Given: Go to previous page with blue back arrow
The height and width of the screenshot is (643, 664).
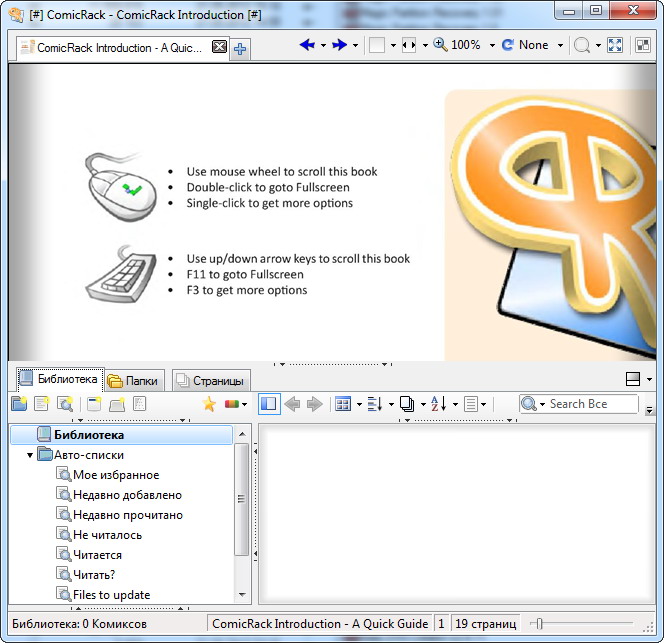Looking at the screenshot, I should pos(307,45).
